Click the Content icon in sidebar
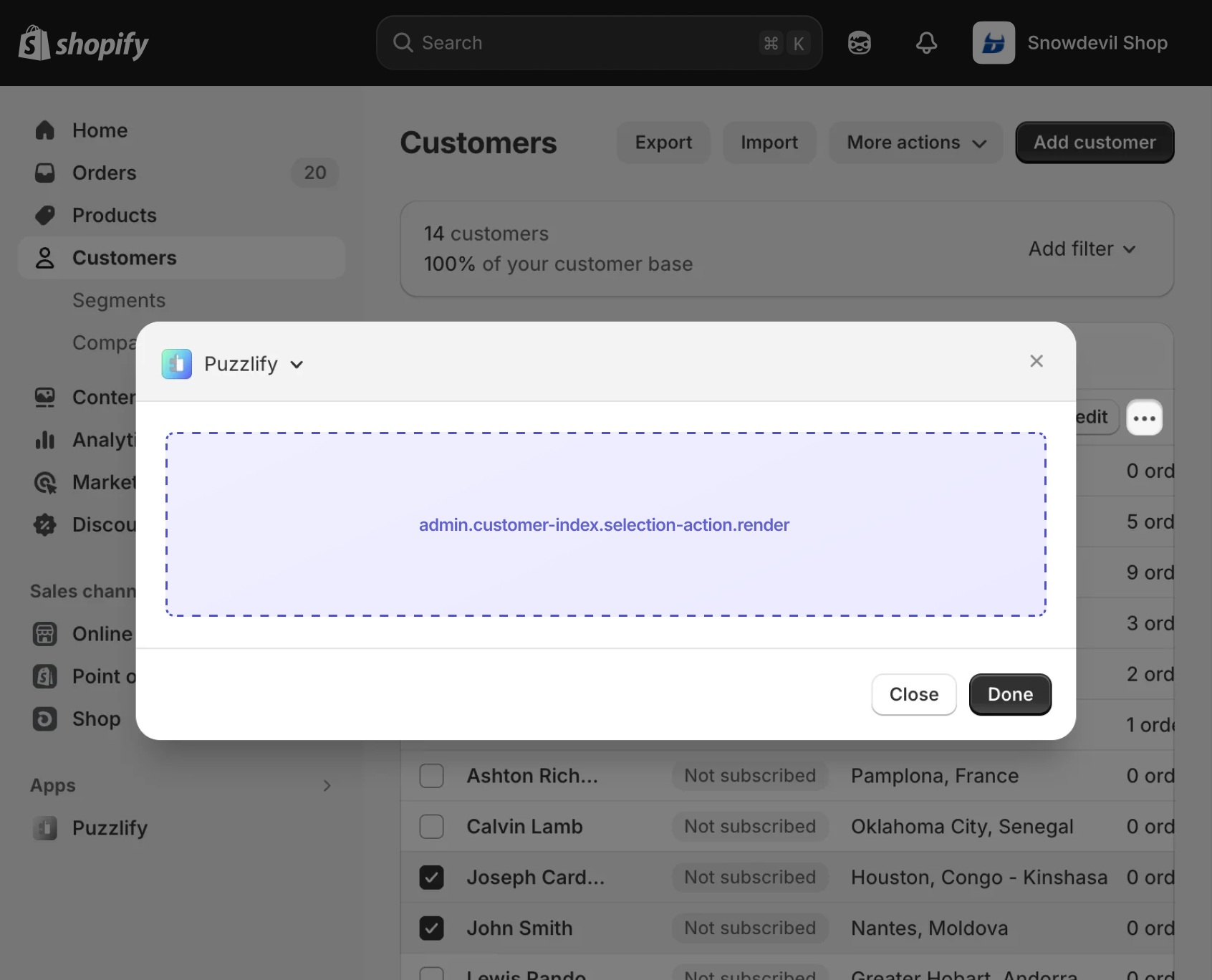Viewport: 1212px width, 980px height. (45, 397)
